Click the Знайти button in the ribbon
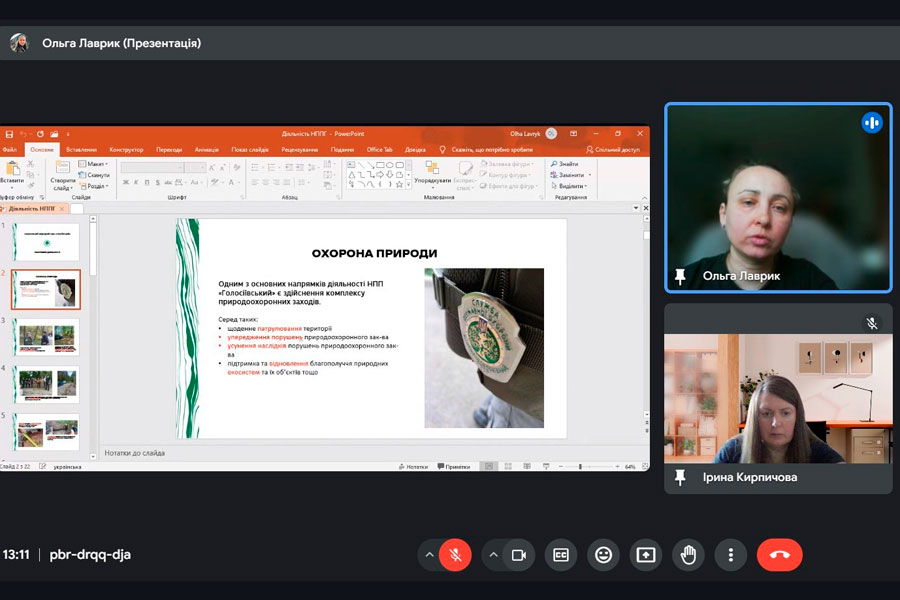Screen dimensions: 900x600 (x=563, y=164)
